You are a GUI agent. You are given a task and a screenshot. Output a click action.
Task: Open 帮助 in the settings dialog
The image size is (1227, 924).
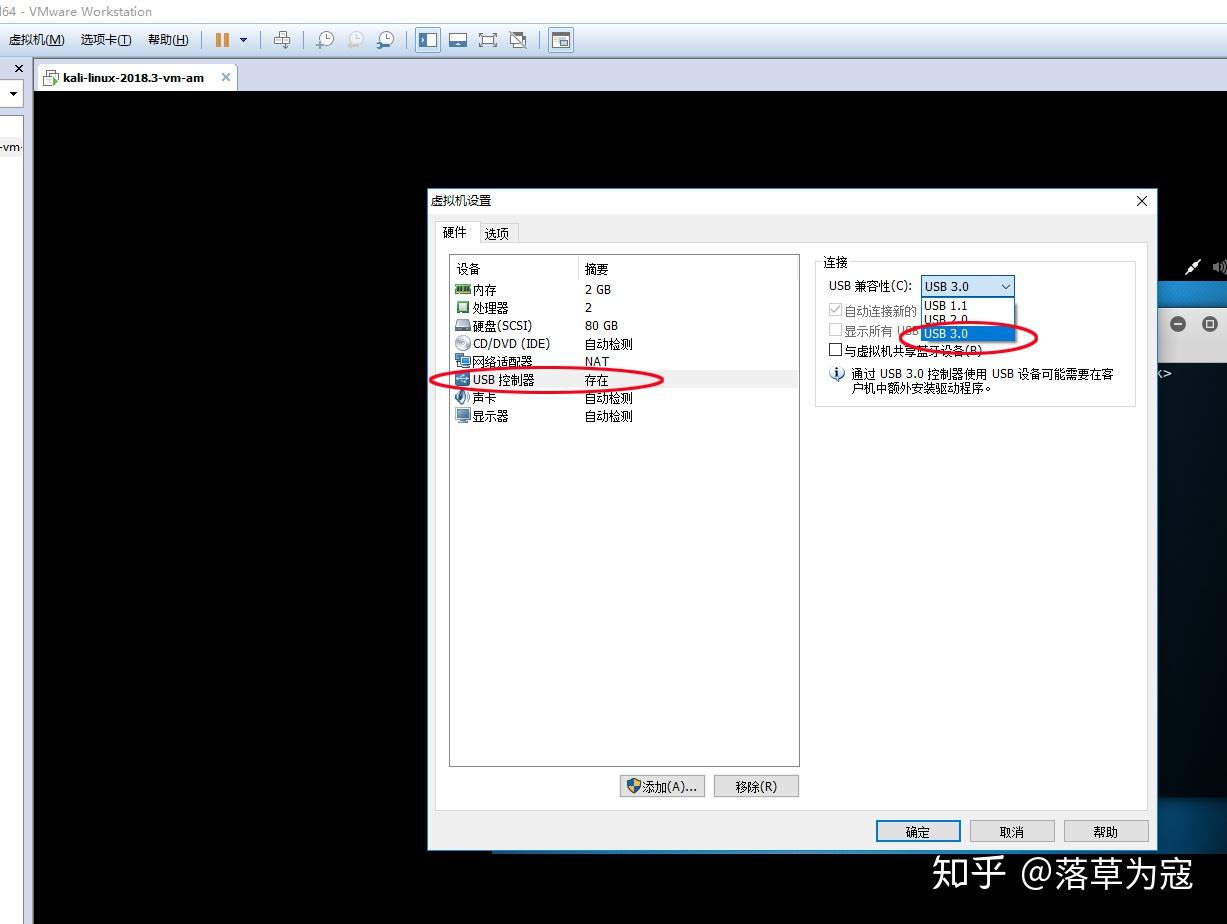pos(1106,831)
